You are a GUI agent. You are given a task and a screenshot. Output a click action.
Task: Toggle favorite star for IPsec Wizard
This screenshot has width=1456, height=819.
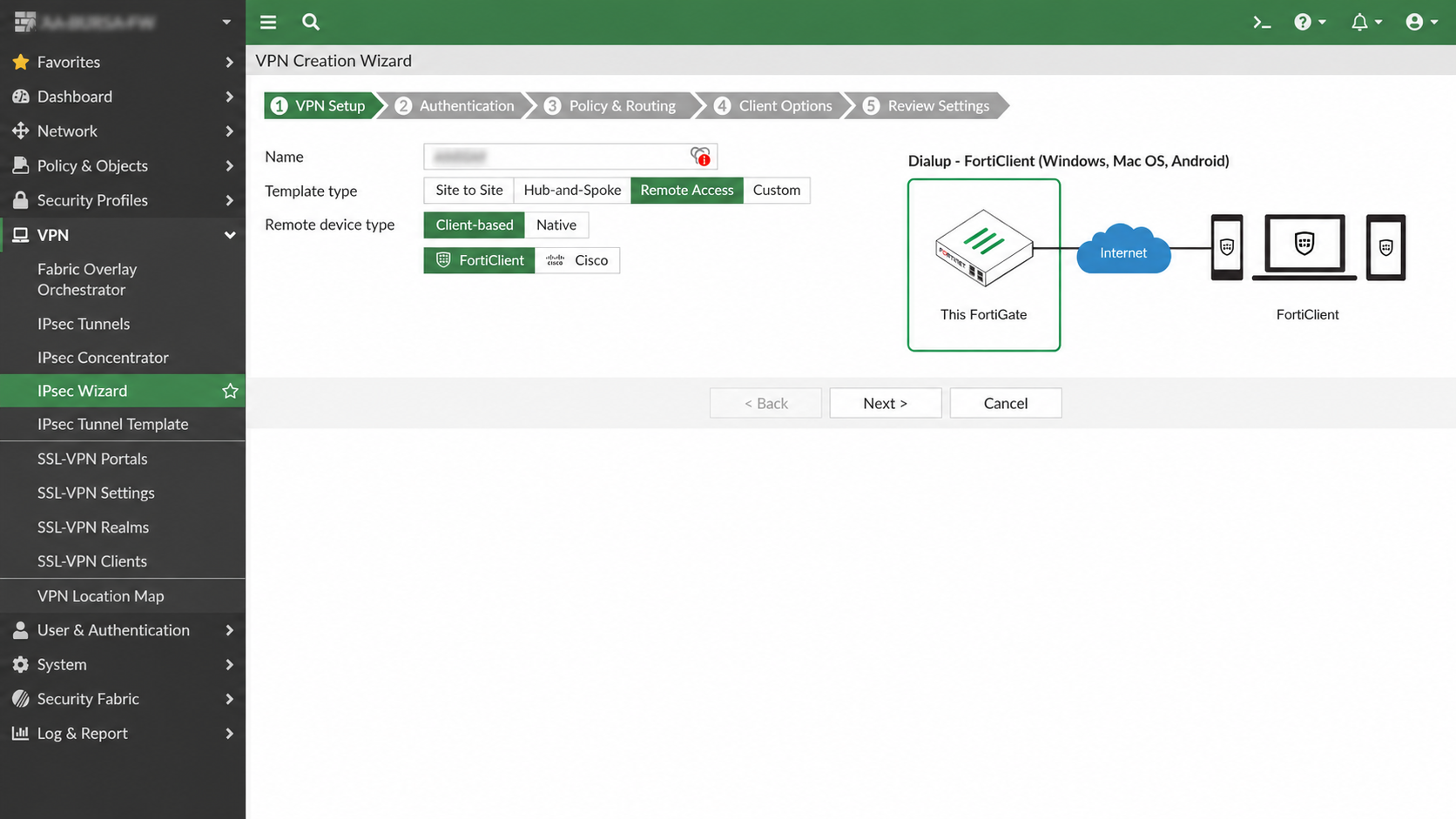point(230,391)
